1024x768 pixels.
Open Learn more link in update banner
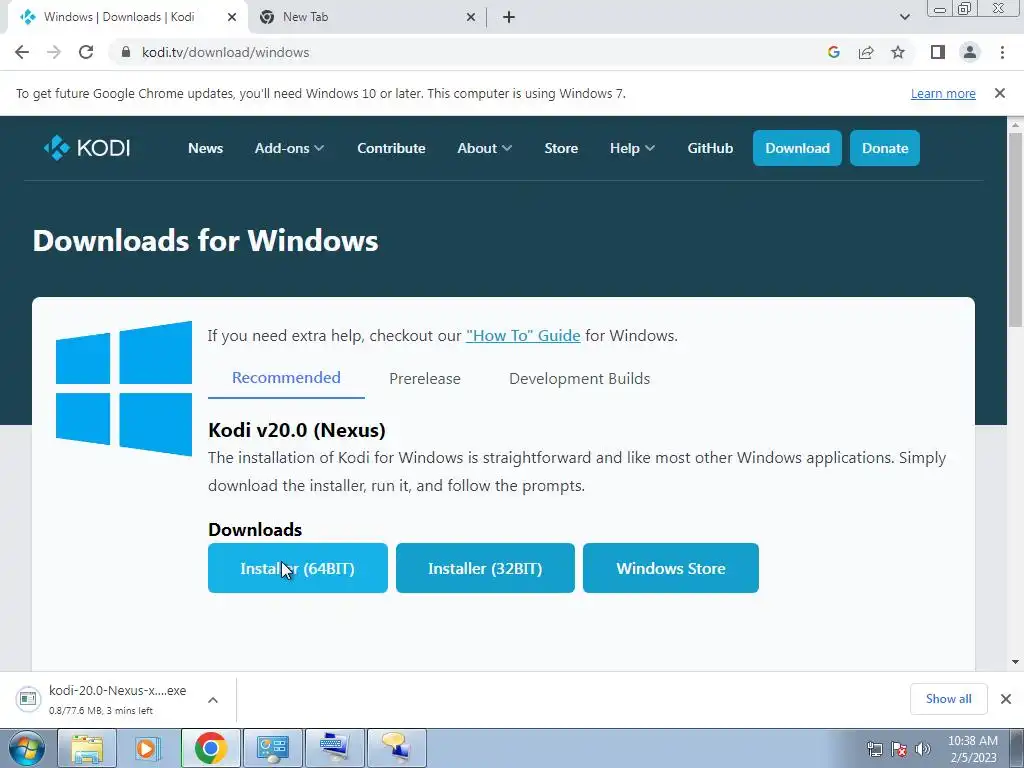(x=943, y=93)
